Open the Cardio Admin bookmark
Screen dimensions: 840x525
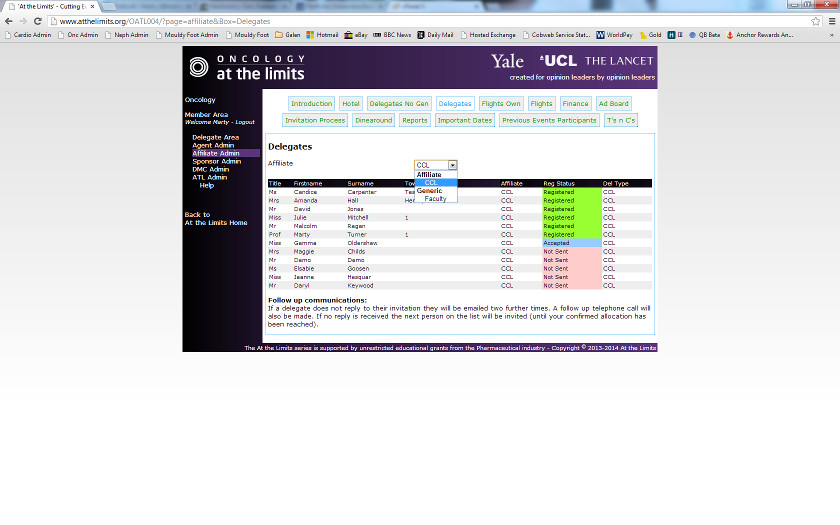pyautogui.click(x=28, y=35)
